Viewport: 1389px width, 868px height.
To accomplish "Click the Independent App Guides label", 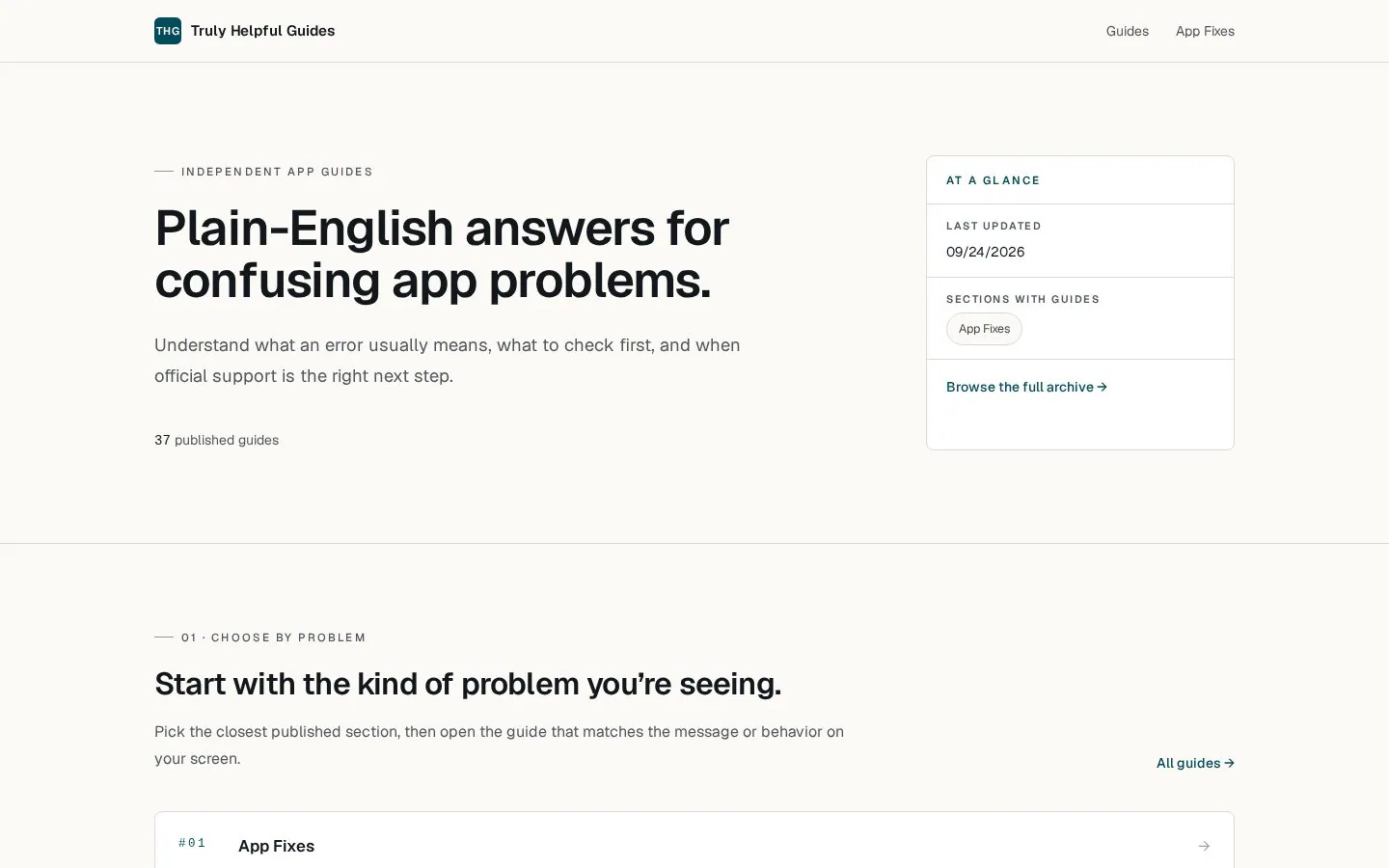I will click(277, 172).
